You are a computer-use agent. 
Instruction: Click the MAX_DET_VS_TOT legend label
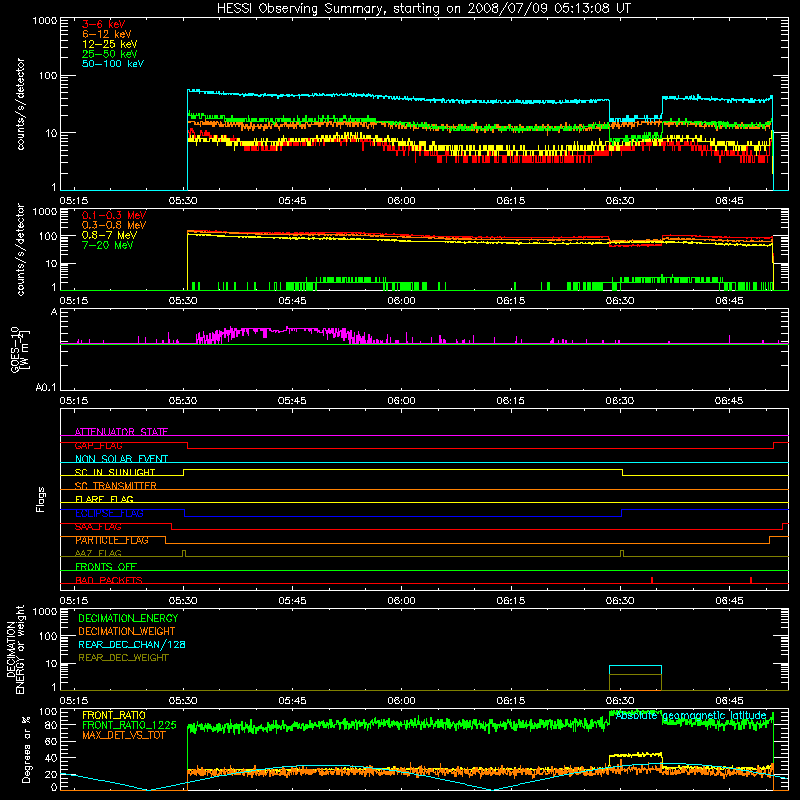pos(123,735)
